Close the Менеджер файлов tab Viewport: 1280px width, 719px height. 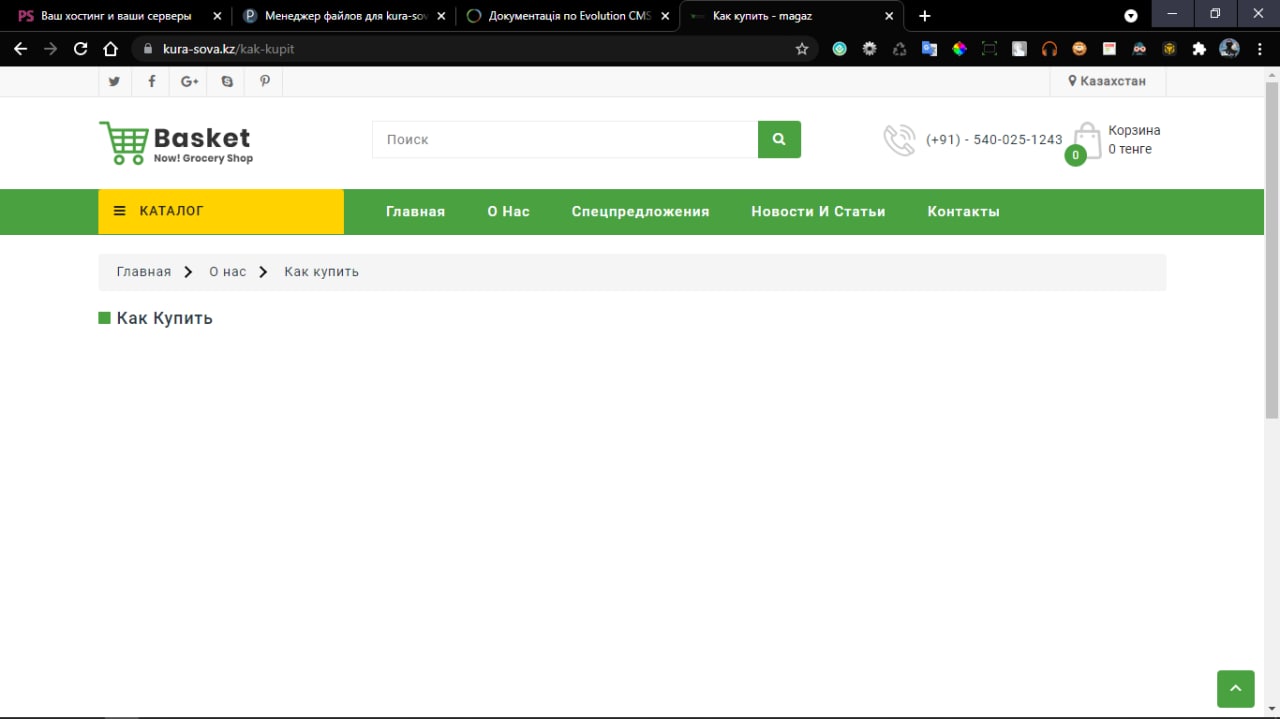[441, 16]
